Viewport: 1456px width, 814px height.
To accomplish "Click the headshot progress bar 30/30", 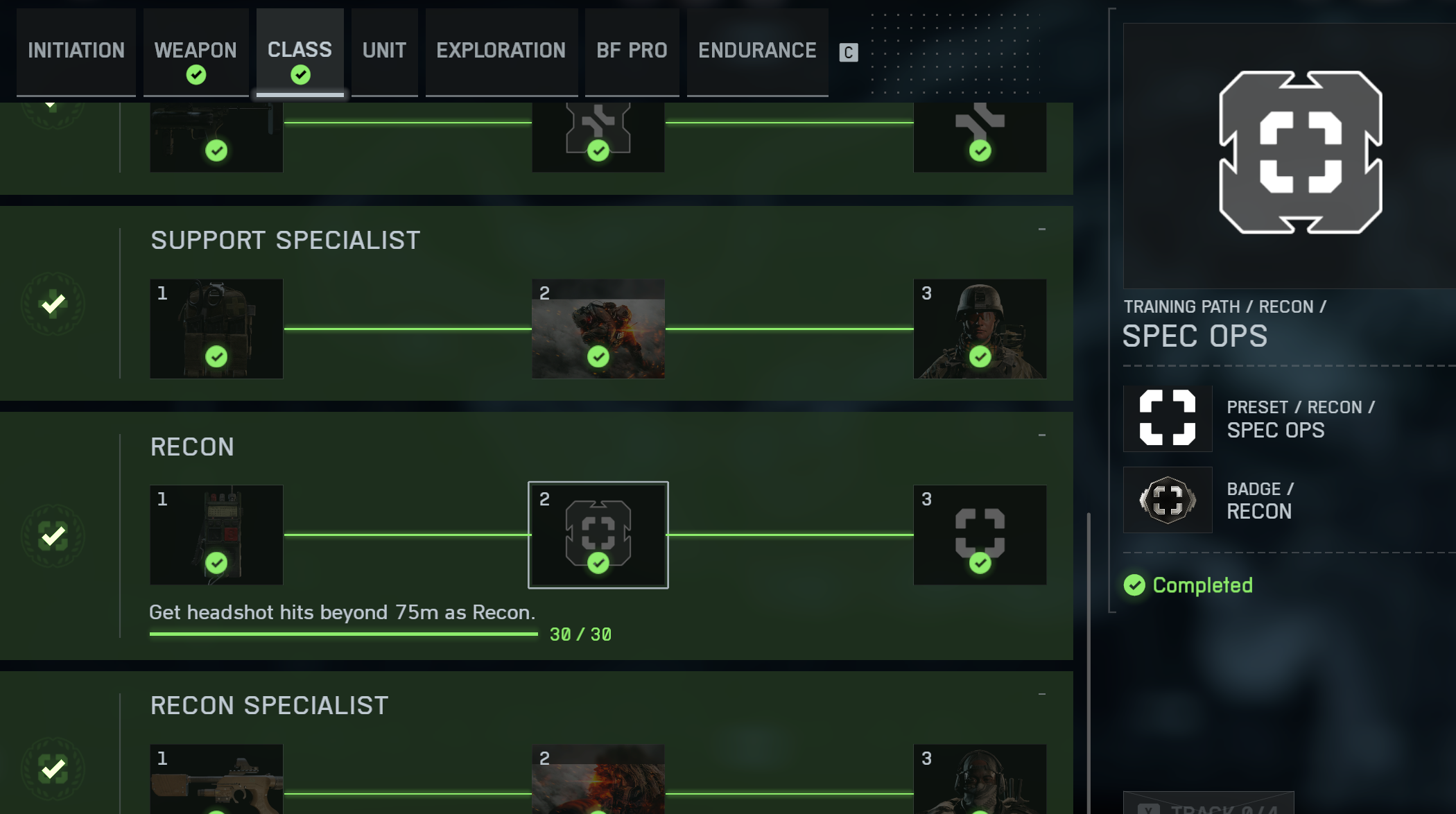I will [344, 634].
